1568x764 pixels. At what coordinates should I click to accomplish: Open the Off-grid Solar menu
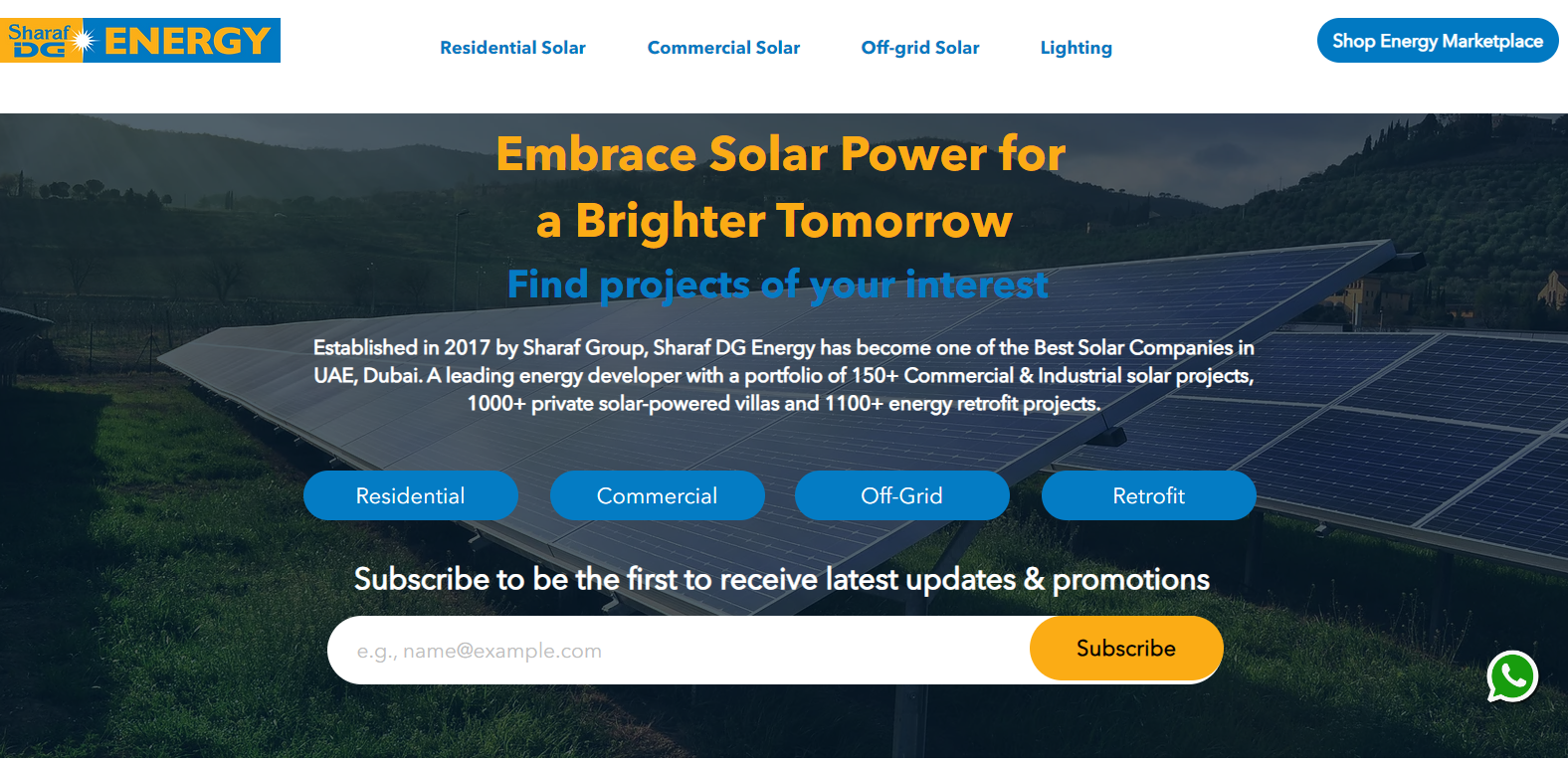point(920,48)
